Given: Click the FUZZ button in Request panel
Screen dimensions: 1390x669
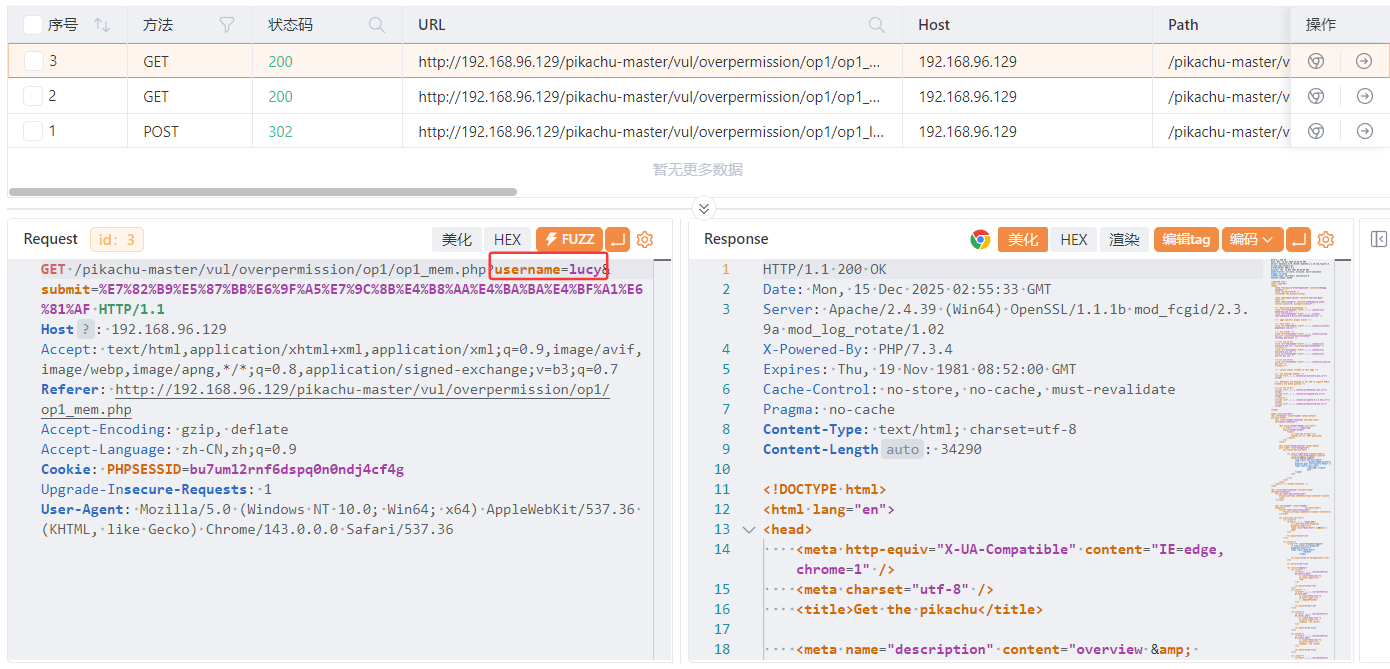Looking at the screenshot, I should click(569, 239).
